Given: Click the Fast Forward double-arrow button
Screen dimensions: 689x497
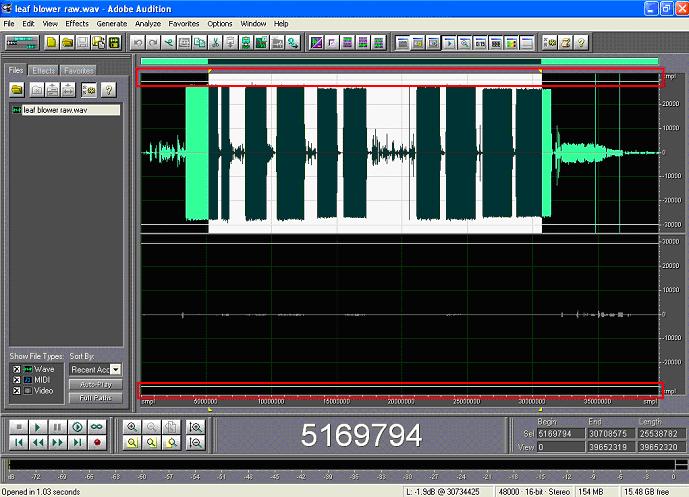Looking at the screenshot, I should [x=58, y=443].
